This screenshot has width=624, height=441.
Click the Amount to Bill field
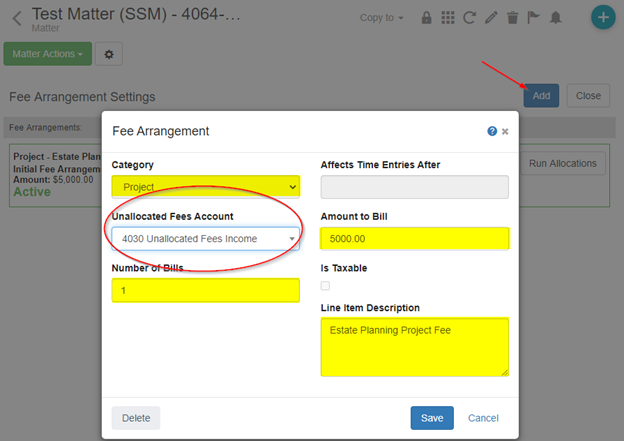coord(415,238)
